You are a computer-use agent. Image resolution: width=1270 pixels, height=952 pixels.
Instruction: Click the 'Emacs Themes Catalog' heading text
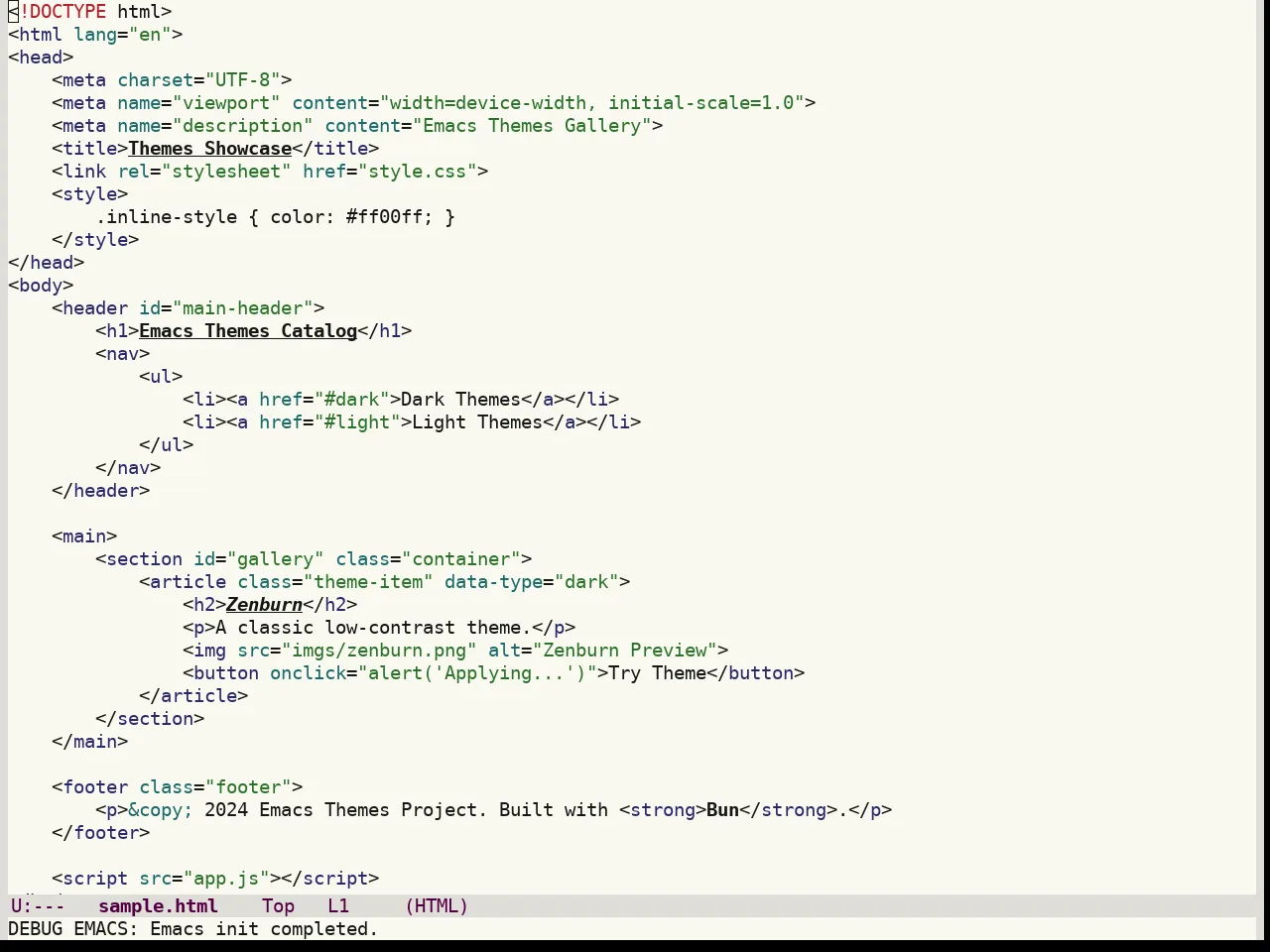[x=248, y=331]
